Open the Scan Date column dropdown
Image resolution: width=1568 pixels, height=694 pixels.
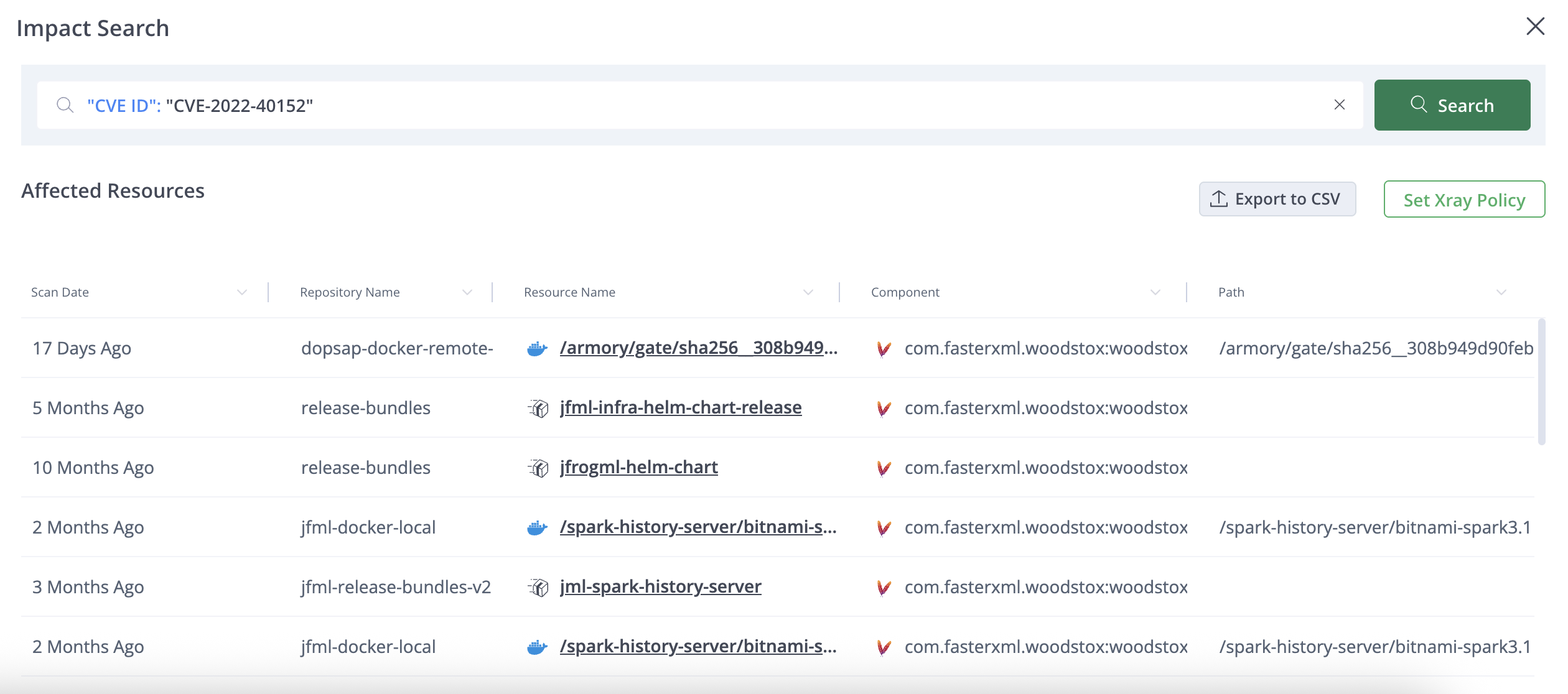[242, 292]
